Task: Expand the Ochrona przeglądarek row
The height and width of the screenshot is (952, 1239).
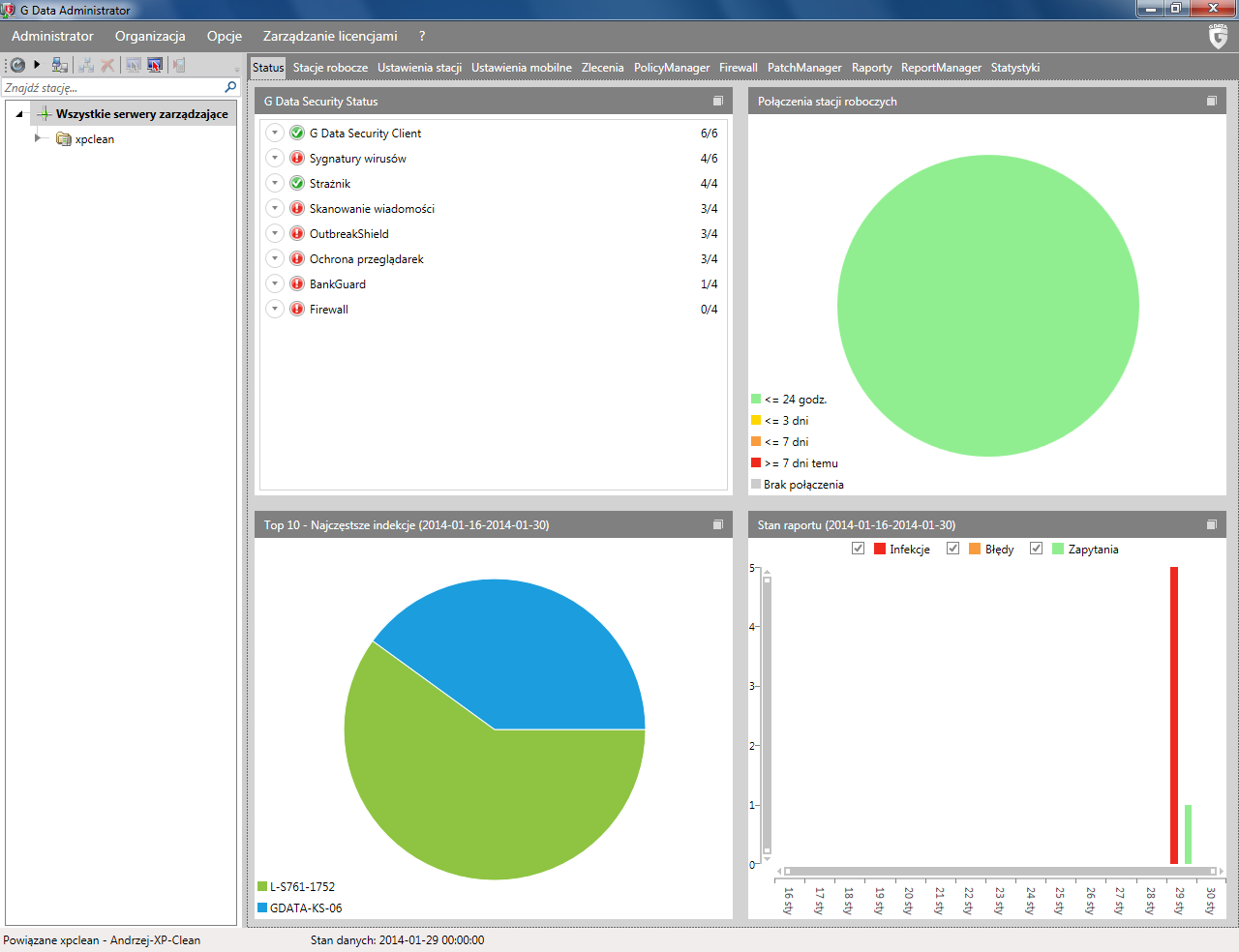Action: pos(275,258)
